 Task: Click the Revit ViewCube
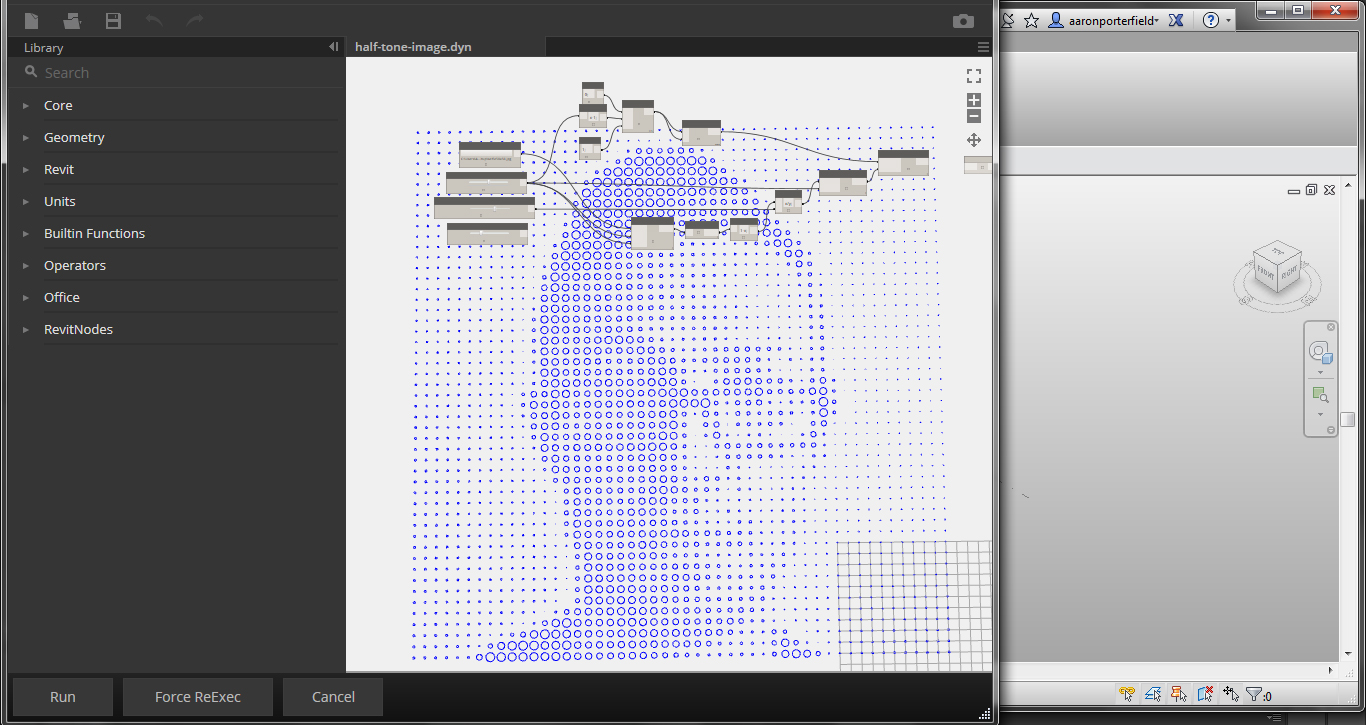tap(1276, 268)
